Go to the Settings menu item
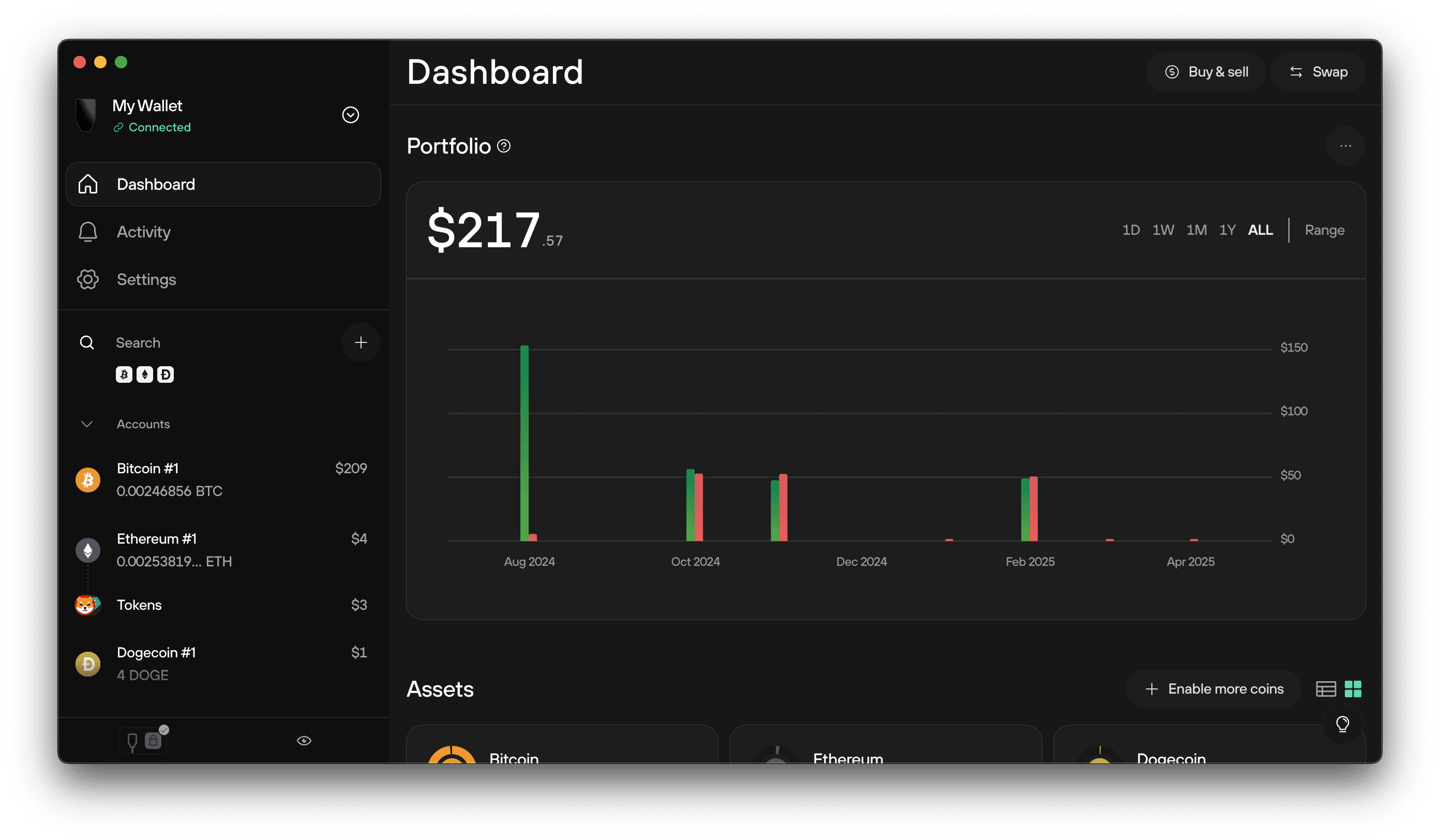Viewport: 1440px width, 840px height. (223, 279)
